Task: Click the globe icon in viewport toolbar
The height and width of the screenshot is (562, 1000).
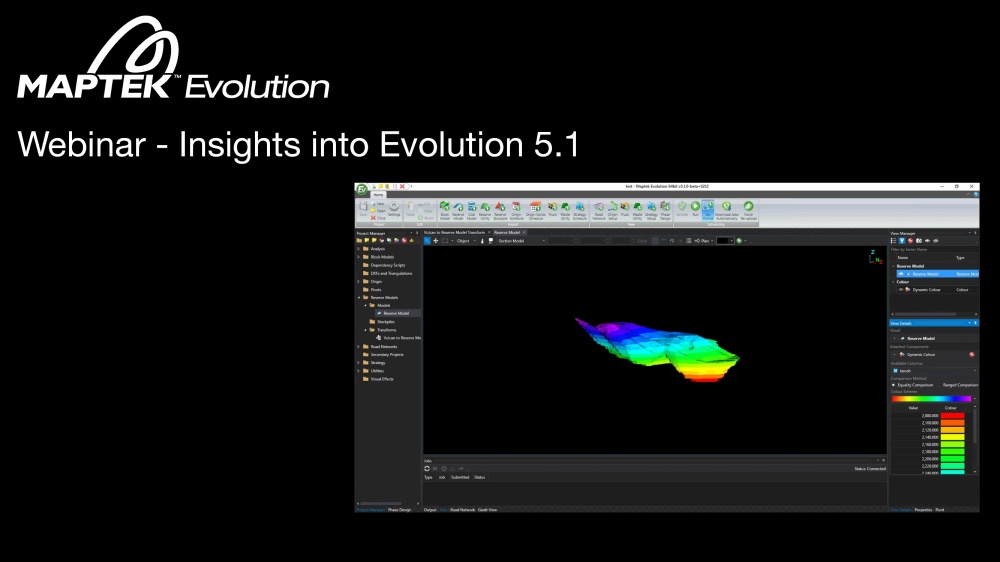Action: (x=740, y=240)
